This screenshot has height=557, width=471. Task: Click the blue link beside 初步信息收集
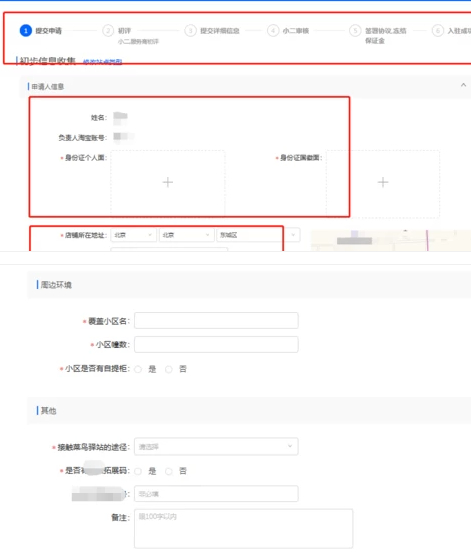[x=103, y=61]
